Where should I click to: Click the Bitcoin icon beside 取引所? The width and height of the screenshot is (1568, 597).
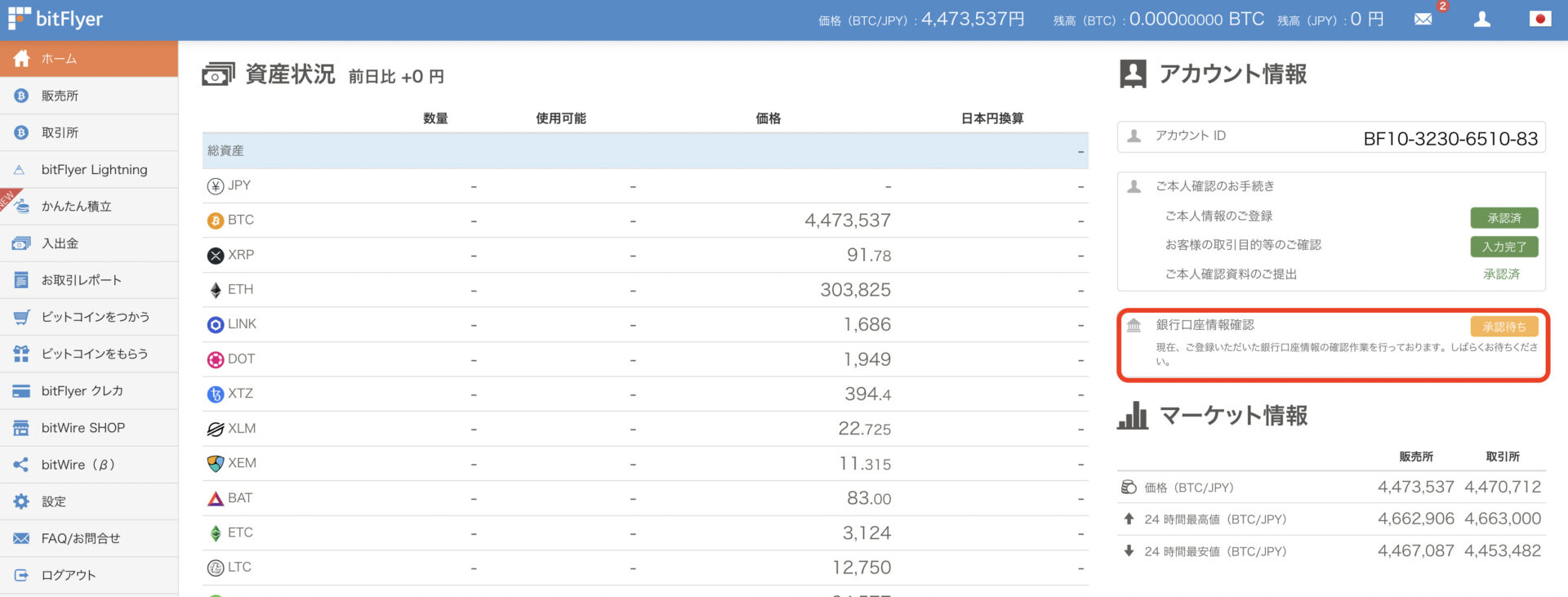click(x=21, y=132)
